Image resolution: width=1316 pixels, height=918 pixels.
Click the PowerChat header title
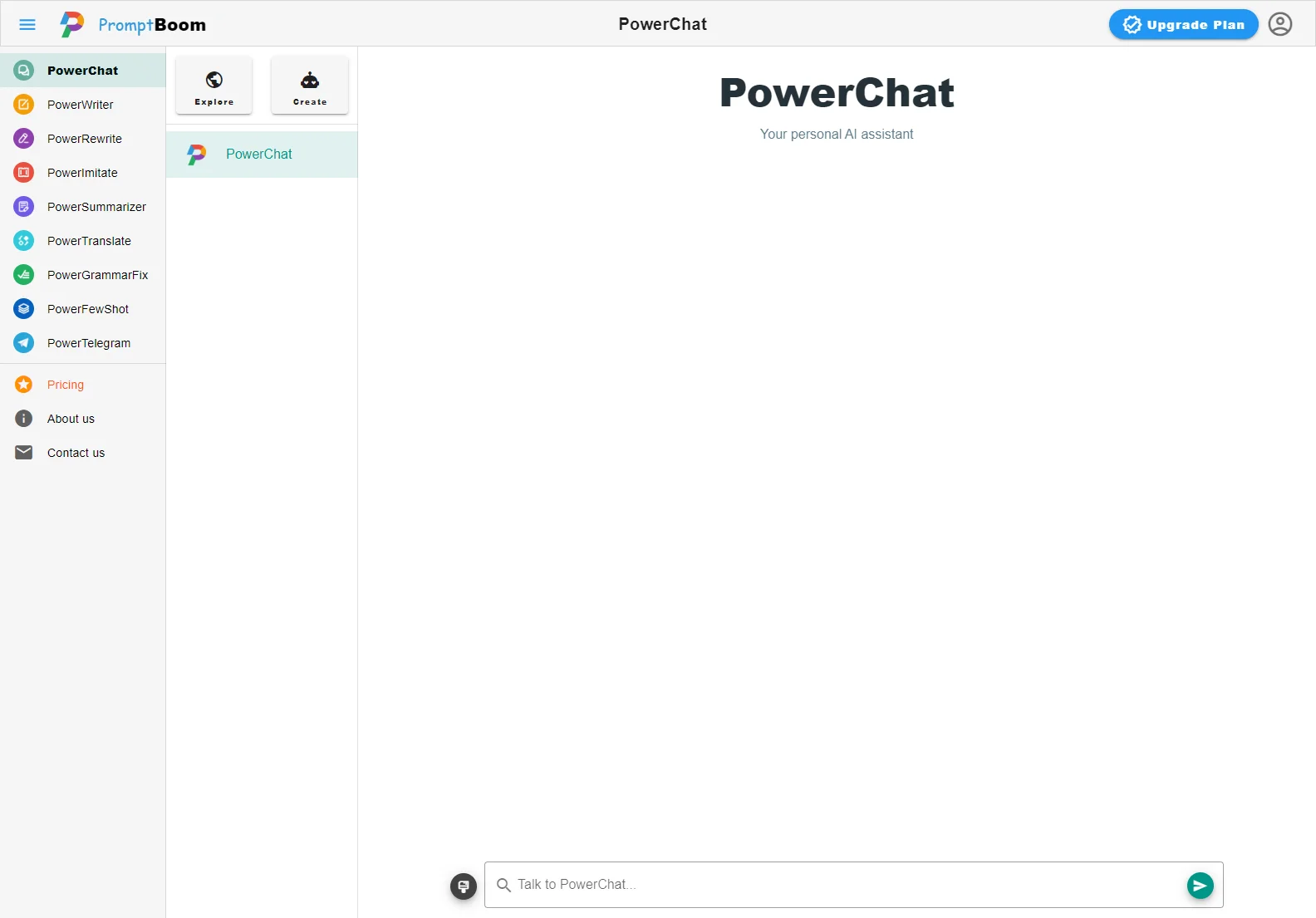click(663, 24)
